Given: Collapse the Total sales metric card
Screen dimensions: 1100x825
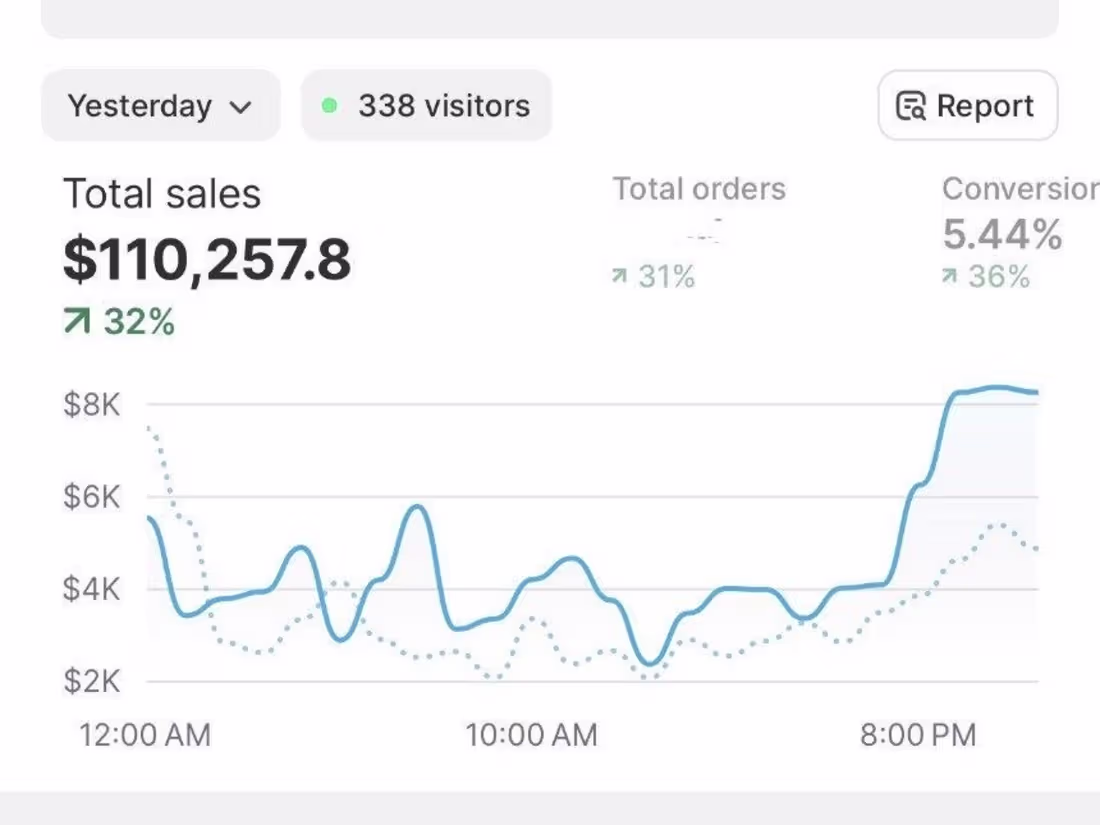Looking at the screenshot, I should coord(162,193).
